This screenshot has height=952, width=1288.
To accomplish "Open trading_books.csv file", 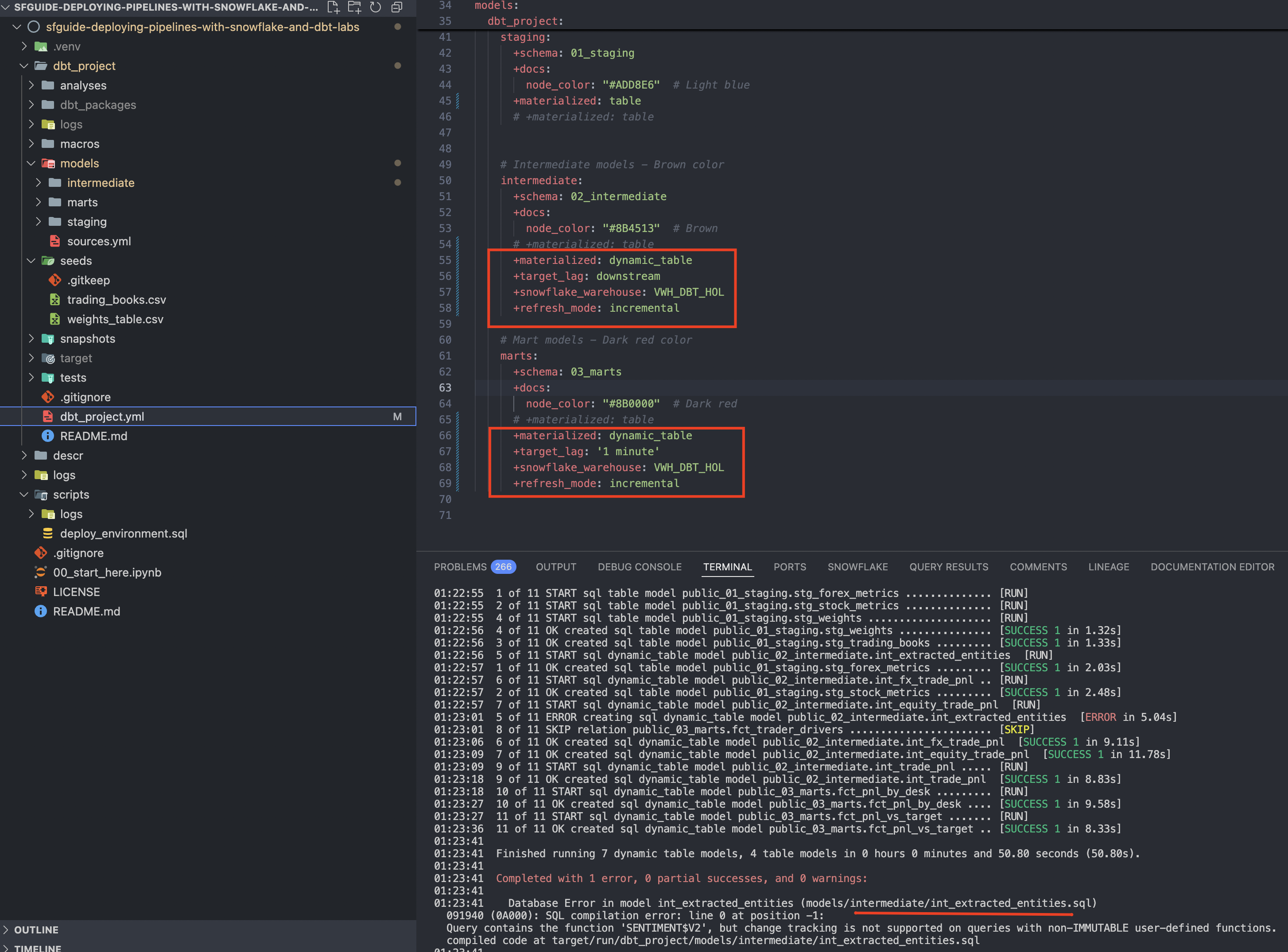I will click(116, 300).
